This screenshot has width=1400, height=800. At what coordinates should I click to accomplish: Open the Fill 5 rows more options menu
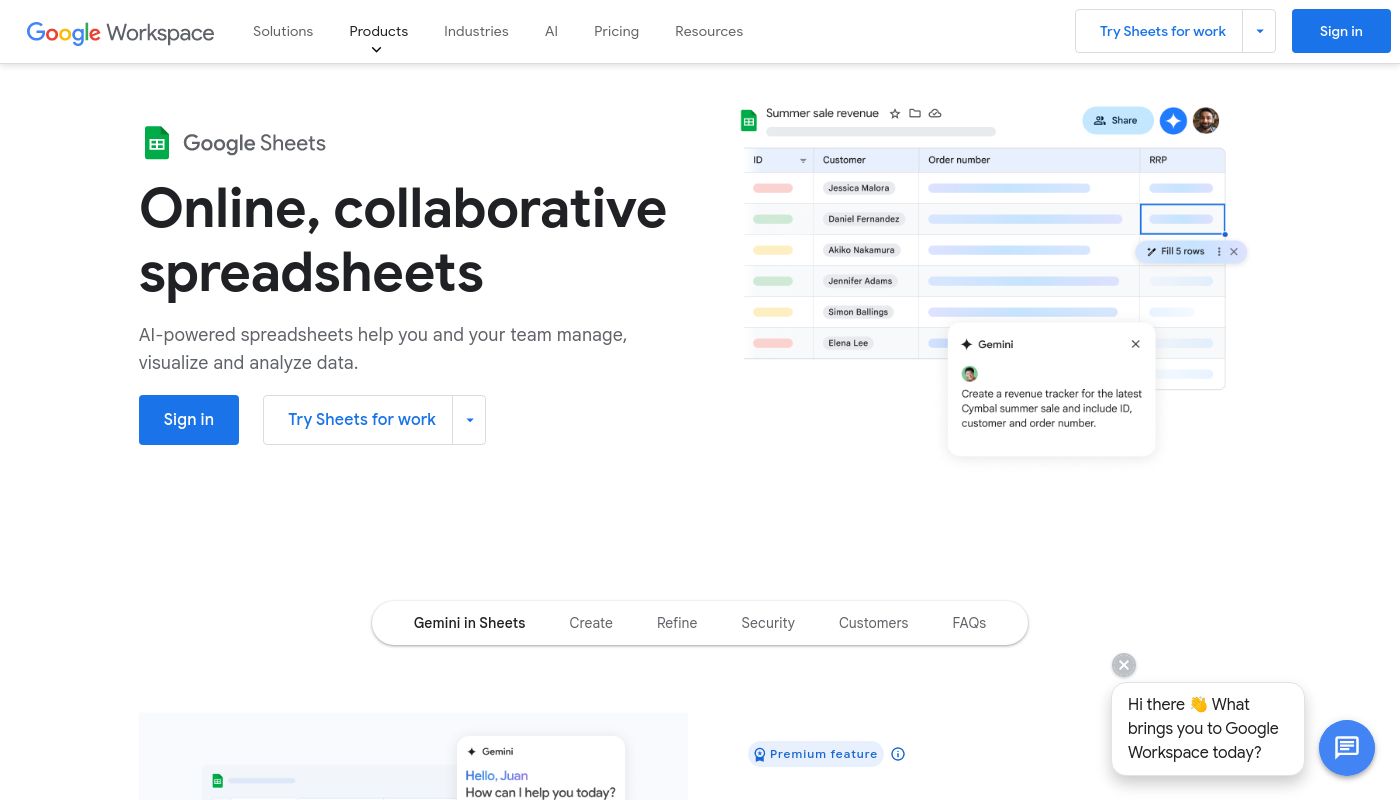coord(1219,252)
